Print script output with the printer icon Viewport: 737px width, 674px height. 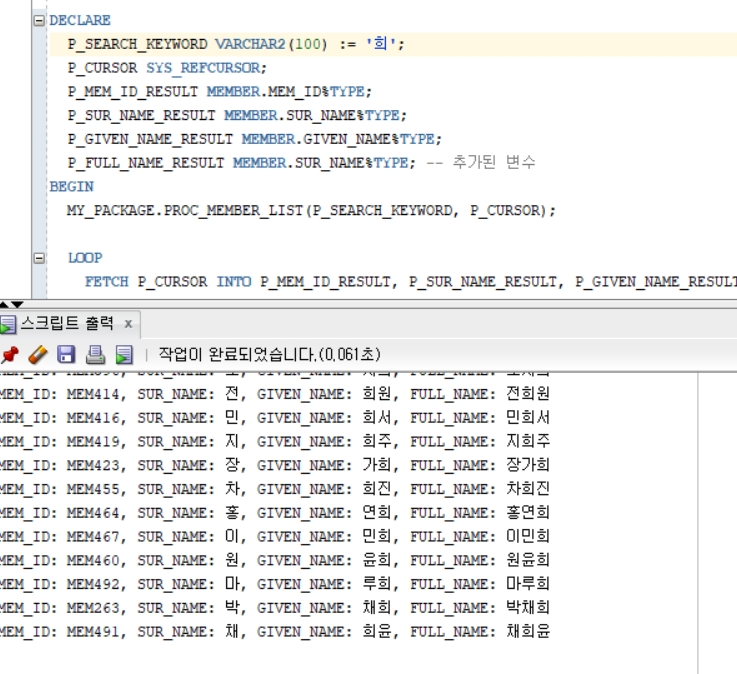(95, 354)
